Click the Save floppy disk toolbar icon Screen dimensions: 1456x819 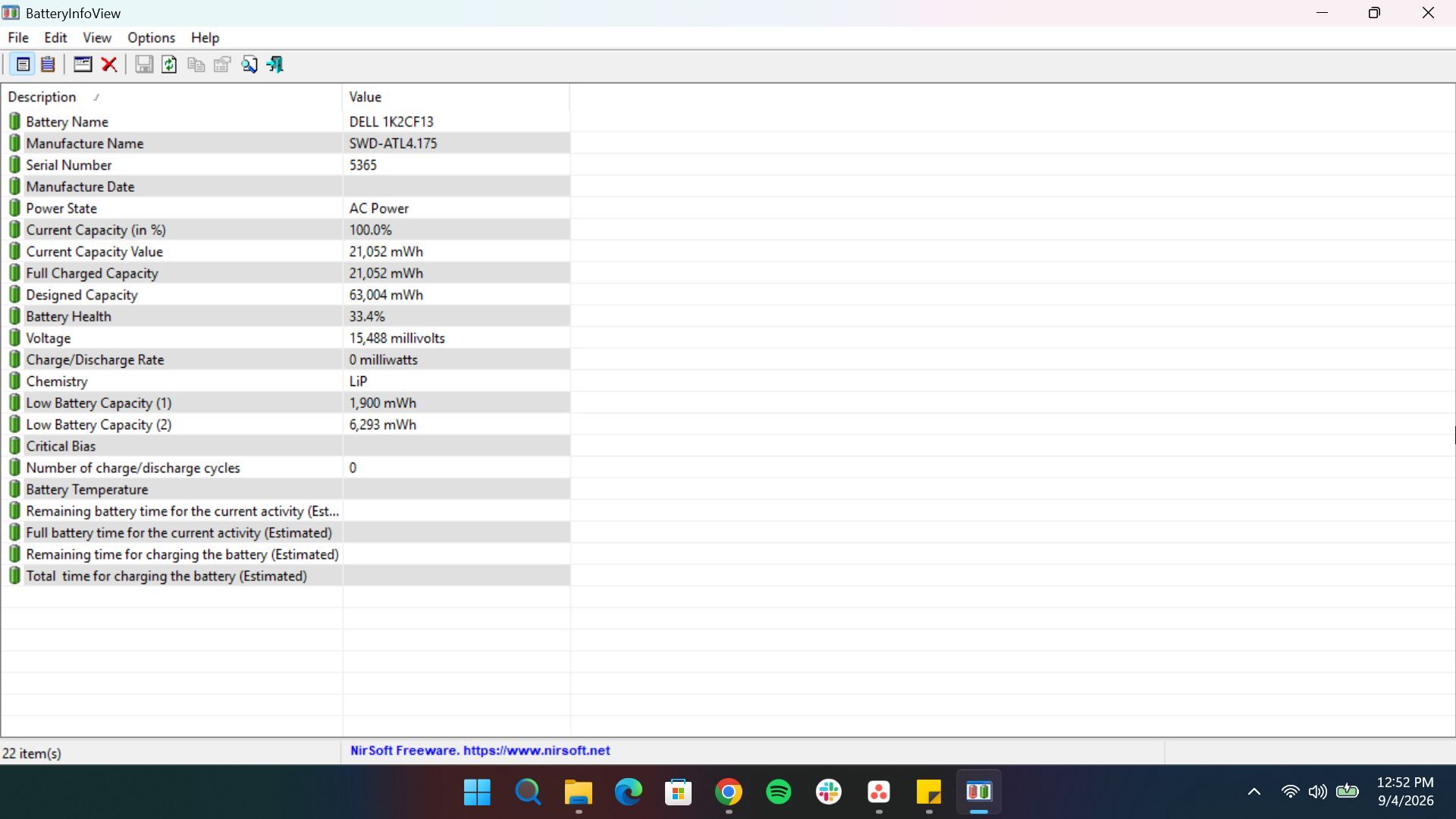(143, 64)
